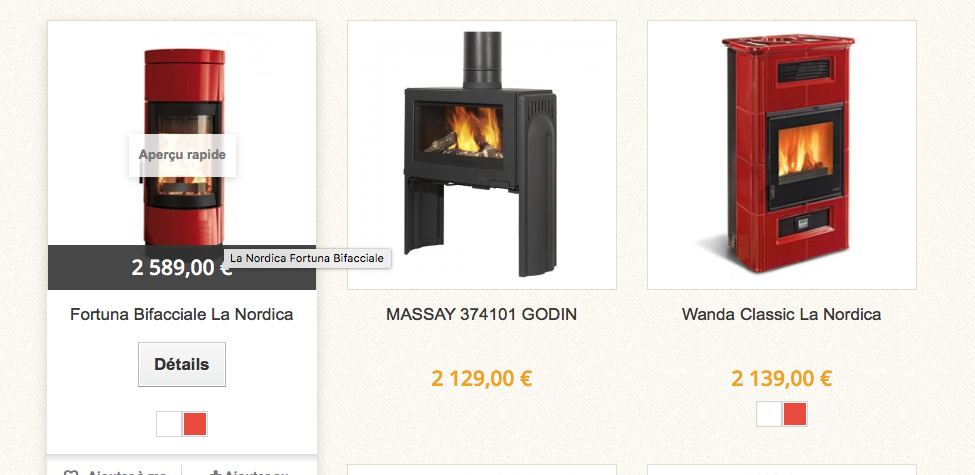975x475 pixels.
Task: Click Ajouter à ma wishlist link text
Action: point(126,473)
